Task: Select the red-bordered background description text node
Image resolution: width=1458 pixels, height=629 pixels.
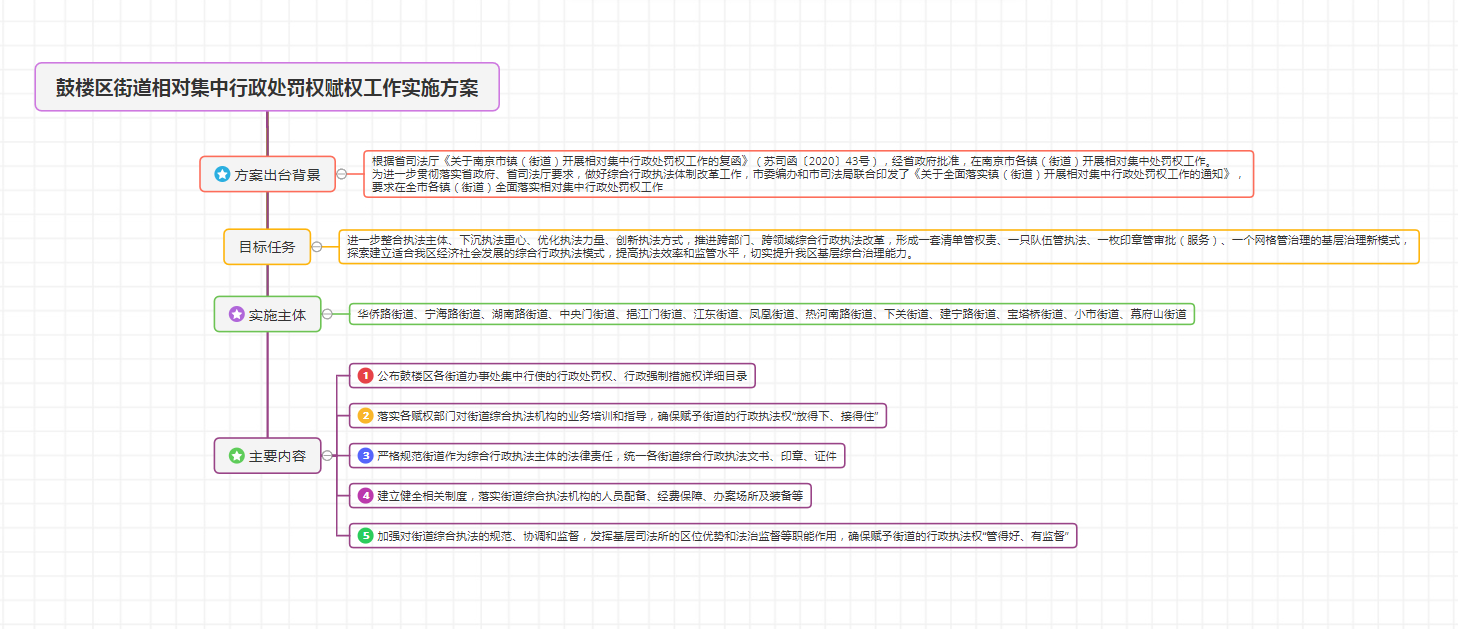Action: 808,174
